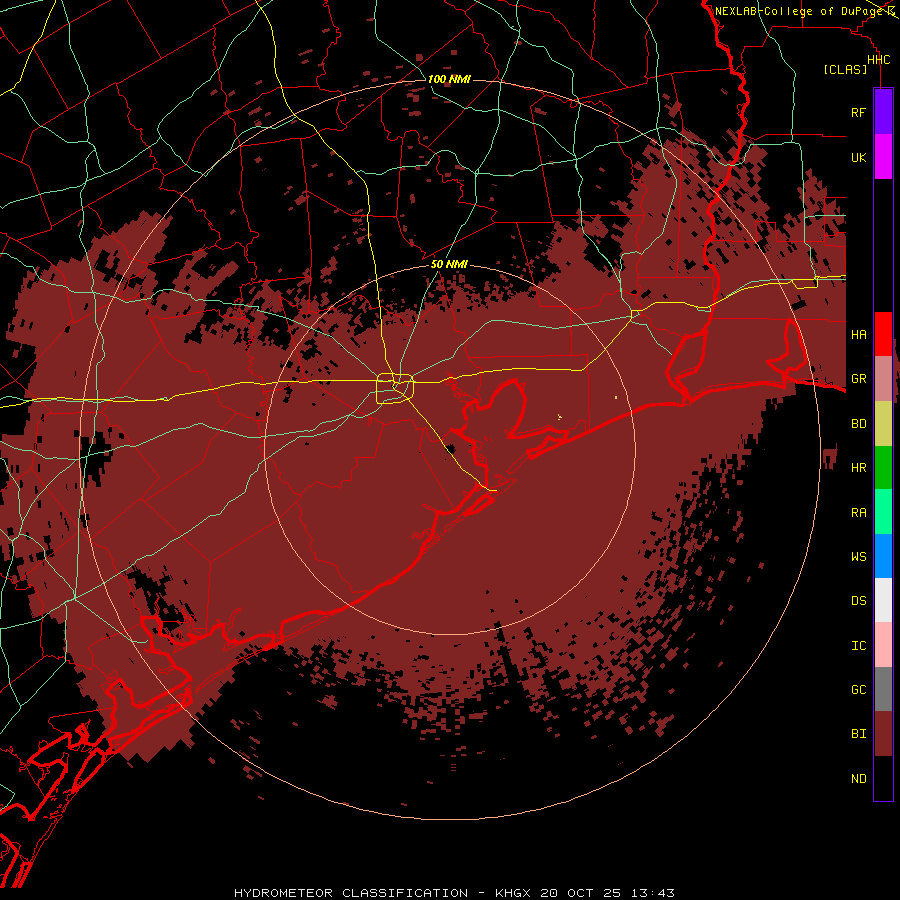Click the HR green legend swatch

pos(883,468)
